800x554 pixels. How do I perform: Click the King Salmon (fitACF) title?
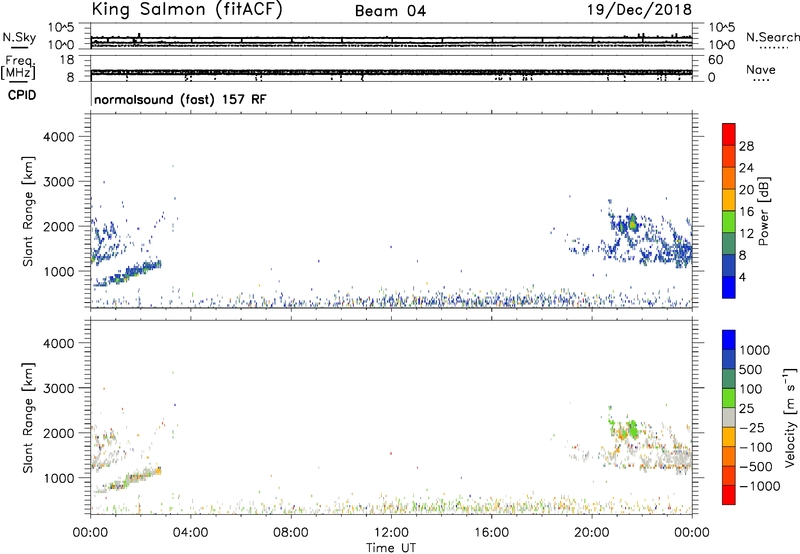187,9
